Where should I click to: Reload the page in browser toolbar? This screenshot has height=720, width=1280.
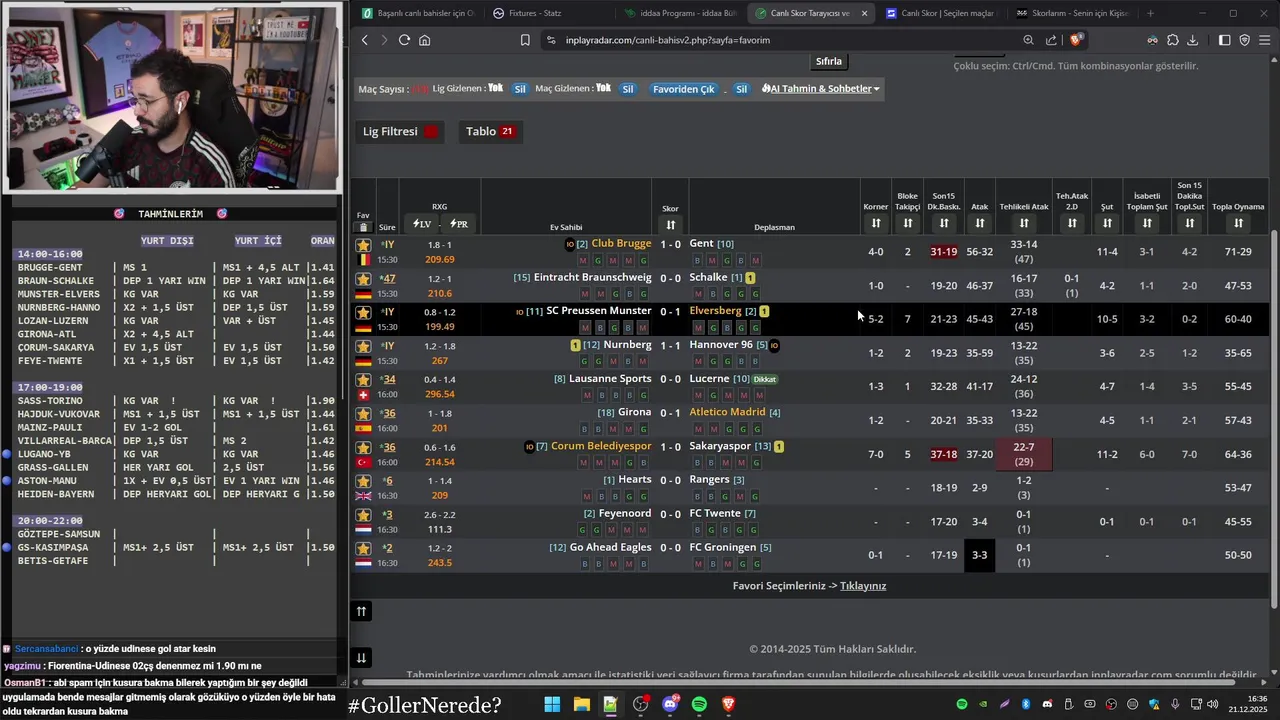pyautogui.click(x=404, y=40)
